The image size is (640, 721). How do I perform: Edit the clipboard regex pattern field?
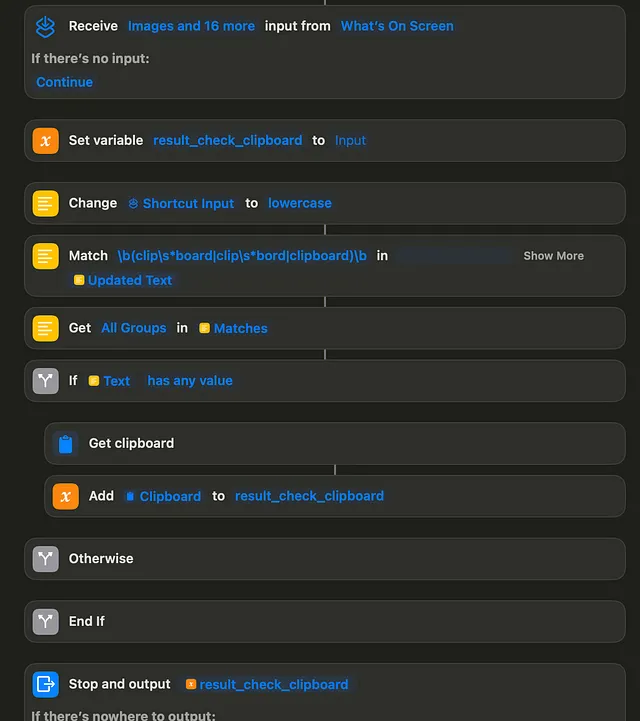click(x=242, y=256)
